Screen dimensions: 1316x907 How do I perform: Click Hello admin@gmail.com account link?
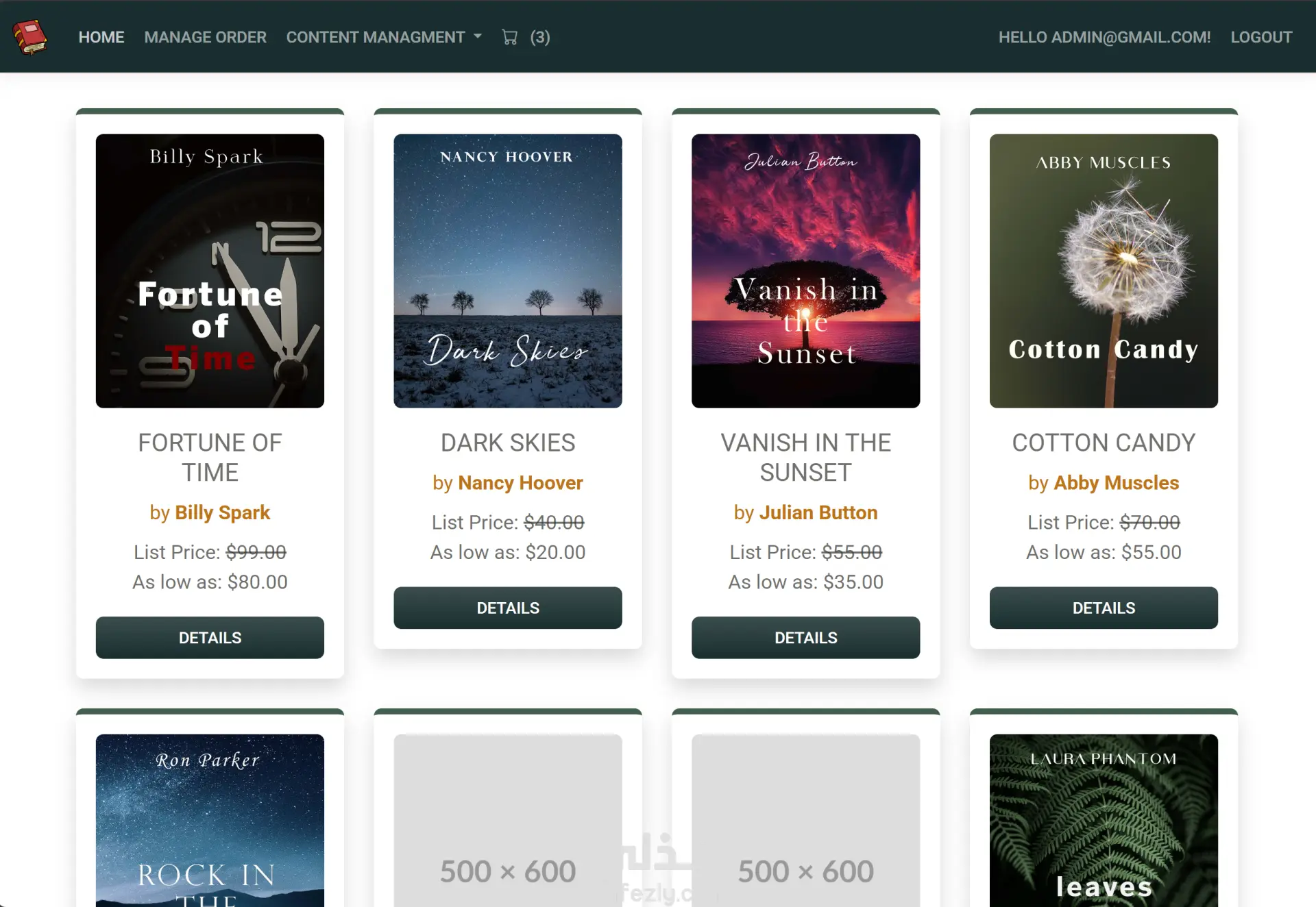[1104, 37]
